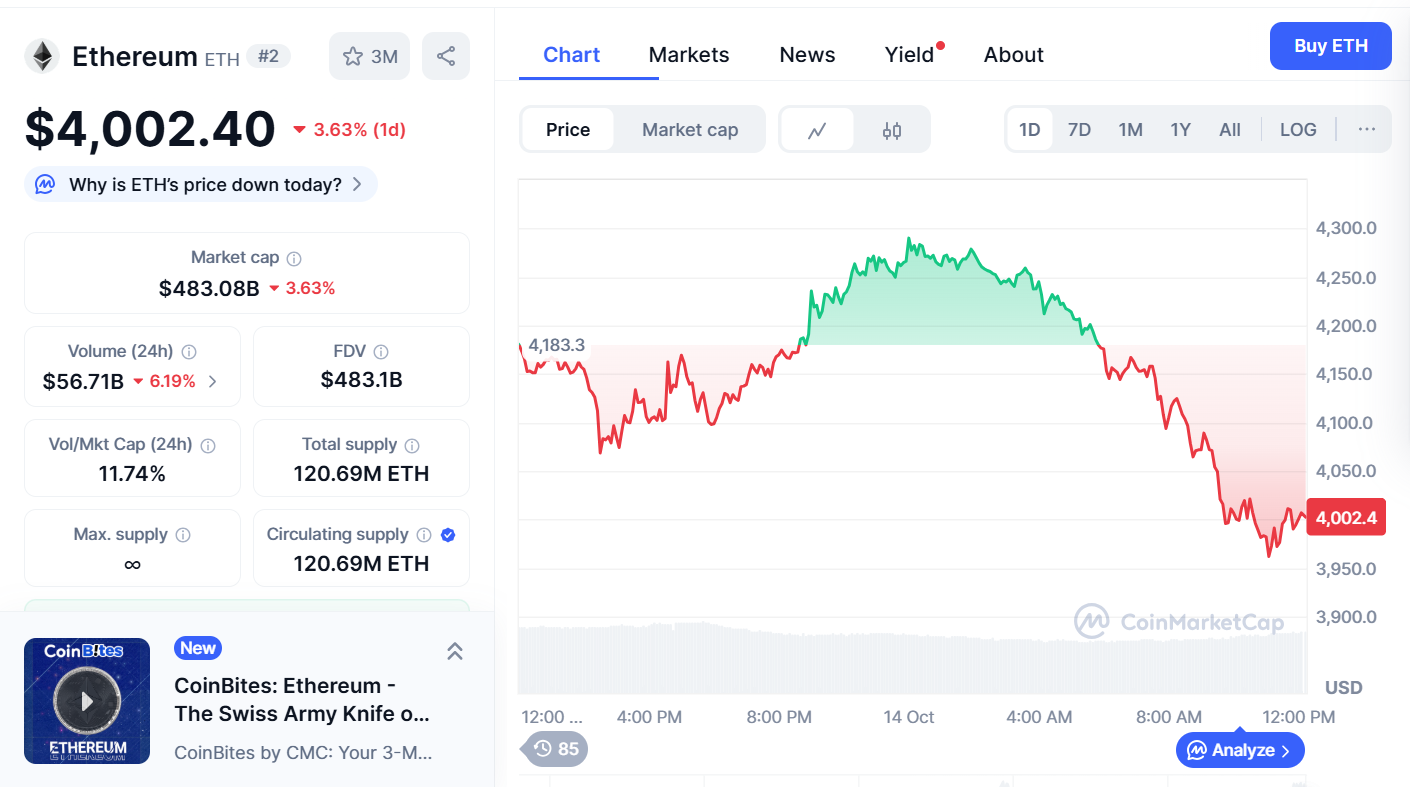Click the 85 history events badge
1410x787 pixels.
[x=555, y=748]
